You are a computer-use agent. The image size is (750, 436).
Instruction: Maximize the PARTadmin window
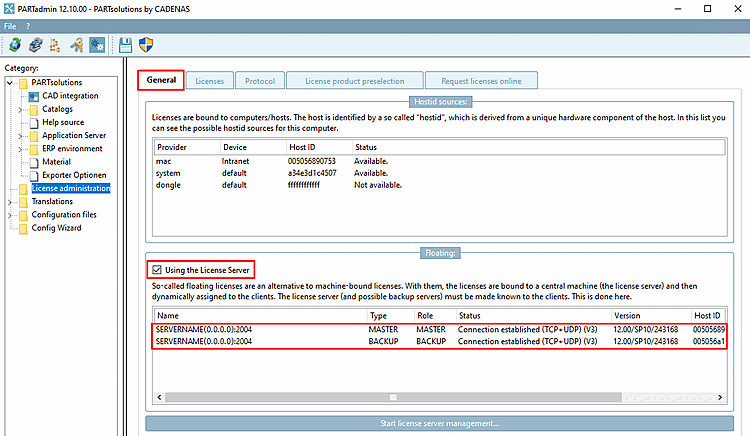pyautogui.click(x=707, y=9)
